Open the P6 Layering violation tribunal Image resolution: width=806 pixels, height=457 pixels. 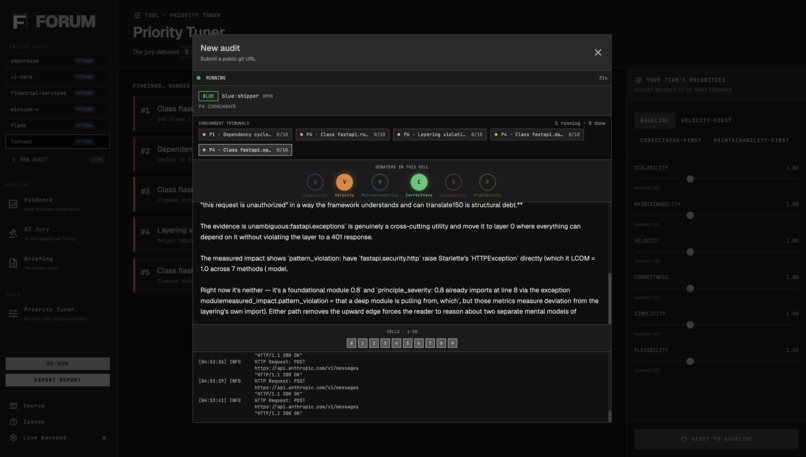tap(439, 135)
